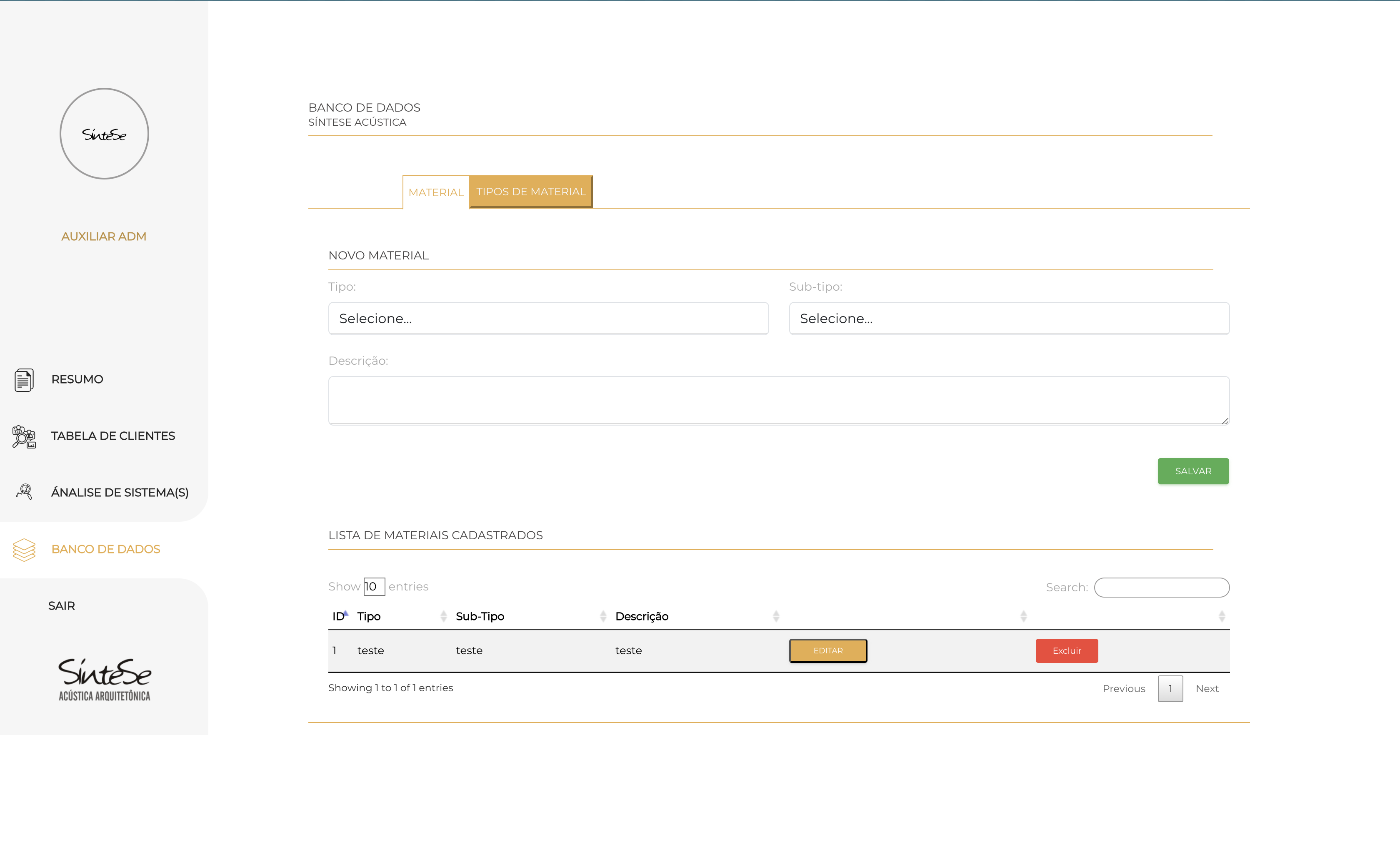Screen dimensions: 1400x842
Task: Toggle sort on the last unnamed column header
Action: click(x=1222, y=615)
